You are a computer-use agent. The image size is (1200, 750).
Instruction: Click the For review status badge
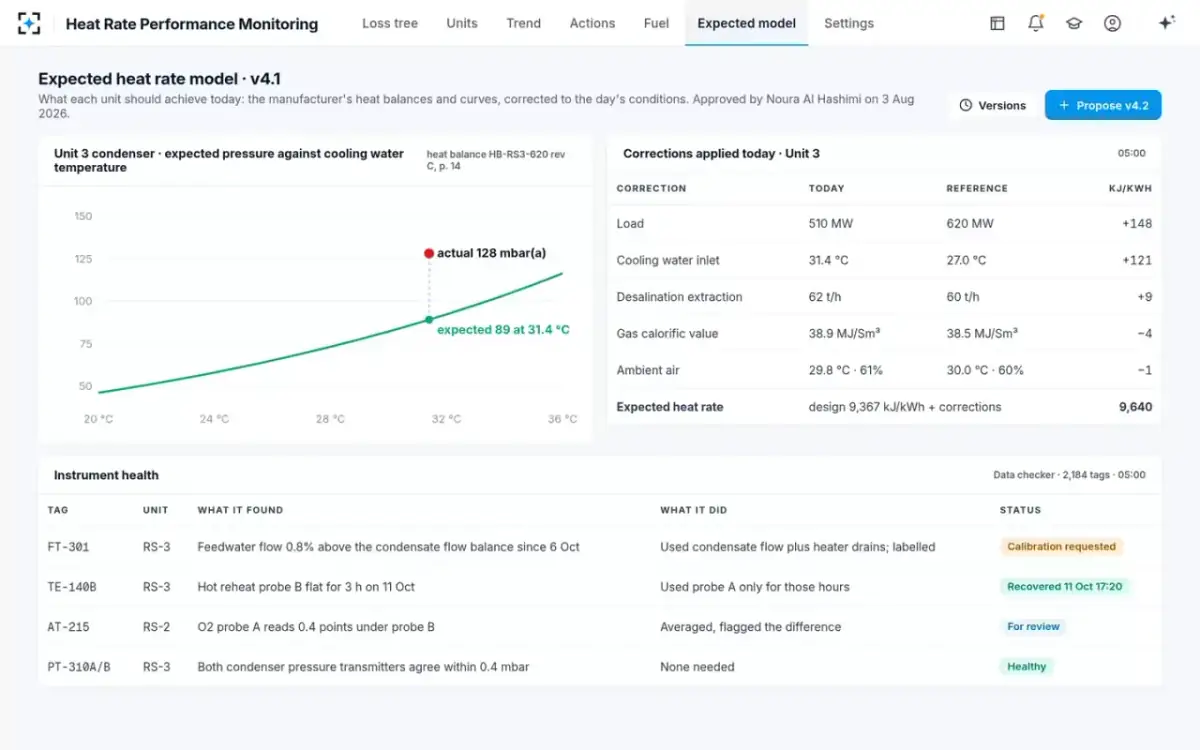[x=1033, y=627]
